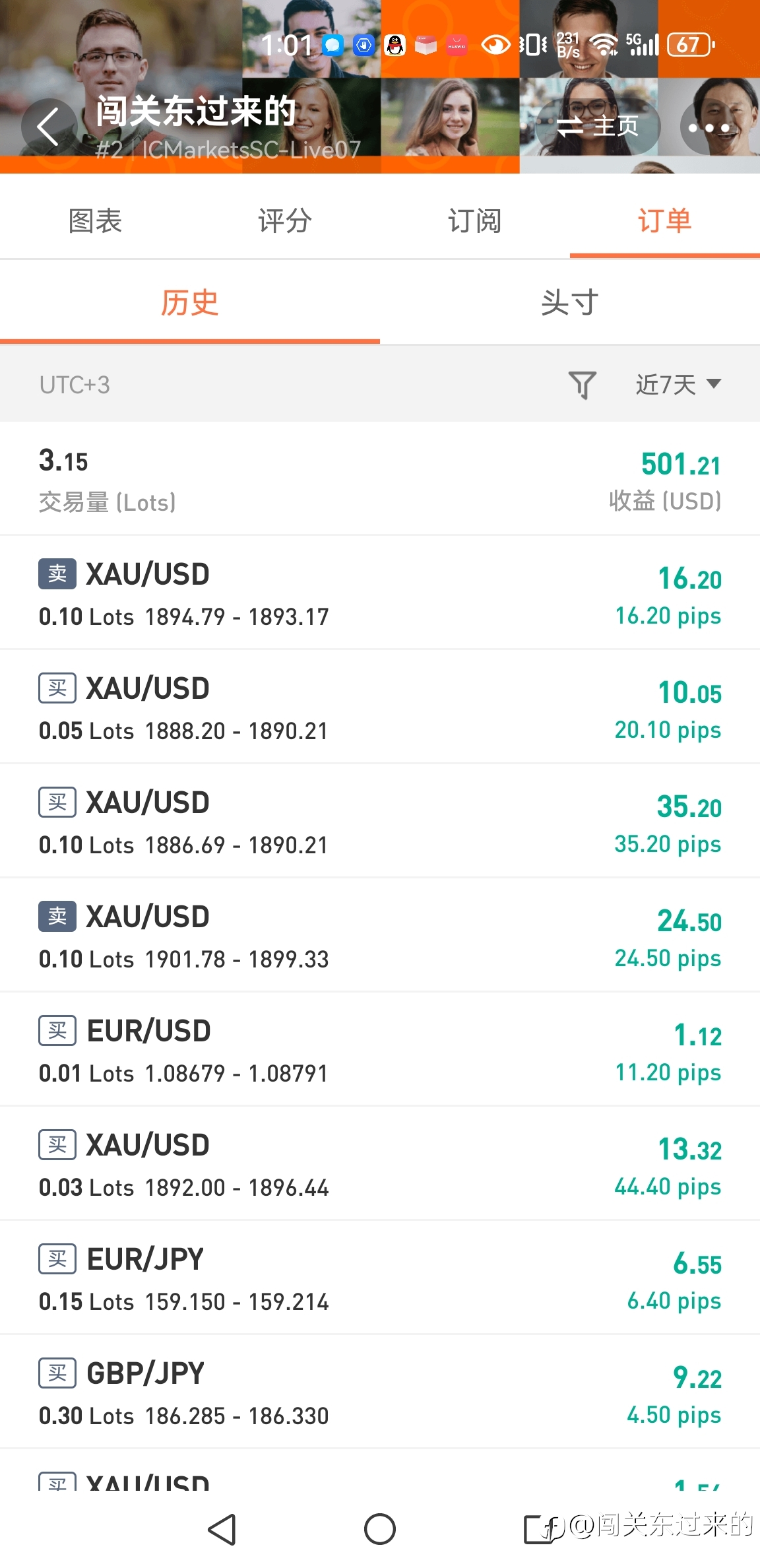Open the three-dots more options menu
This screenshot has height=1568, width=760.
click(x=709, y=127)
